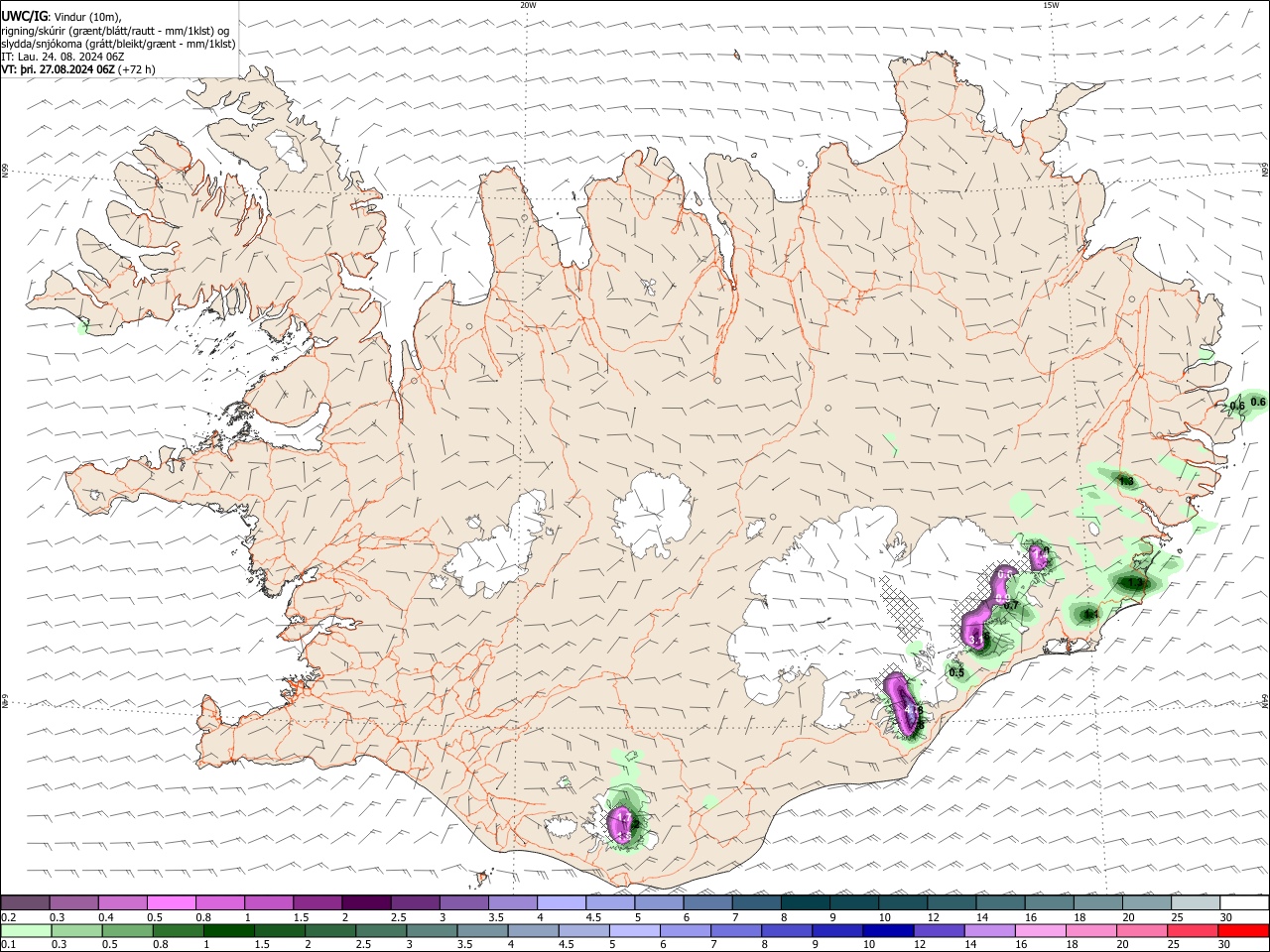Click the bright red swatch in the rain scale
The image size is (1270, 952).
(1245, 931)
